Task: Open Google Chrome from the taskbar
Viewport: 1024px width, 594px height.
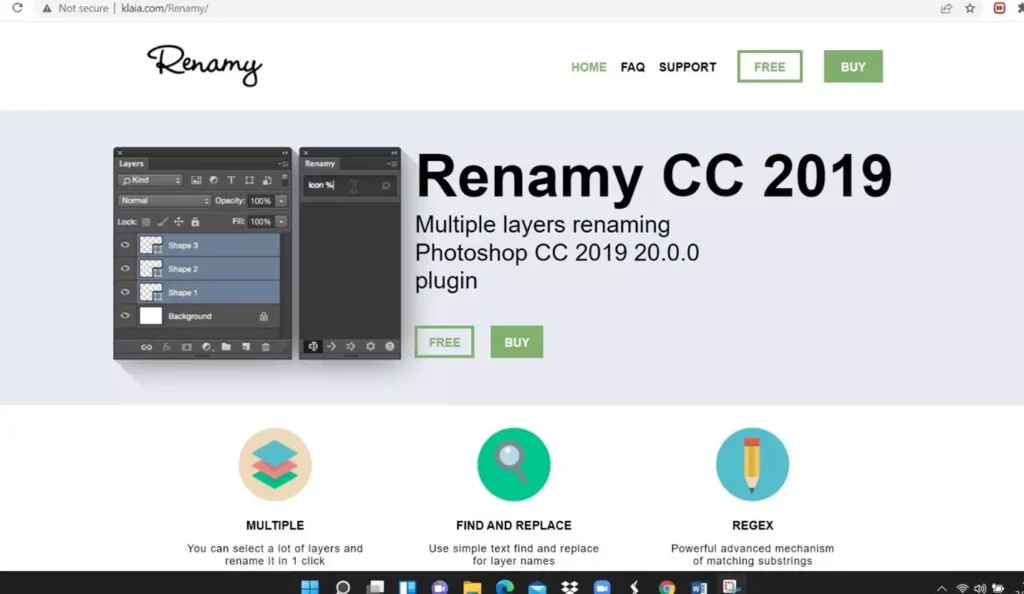Action: click(x=667, y=587)
